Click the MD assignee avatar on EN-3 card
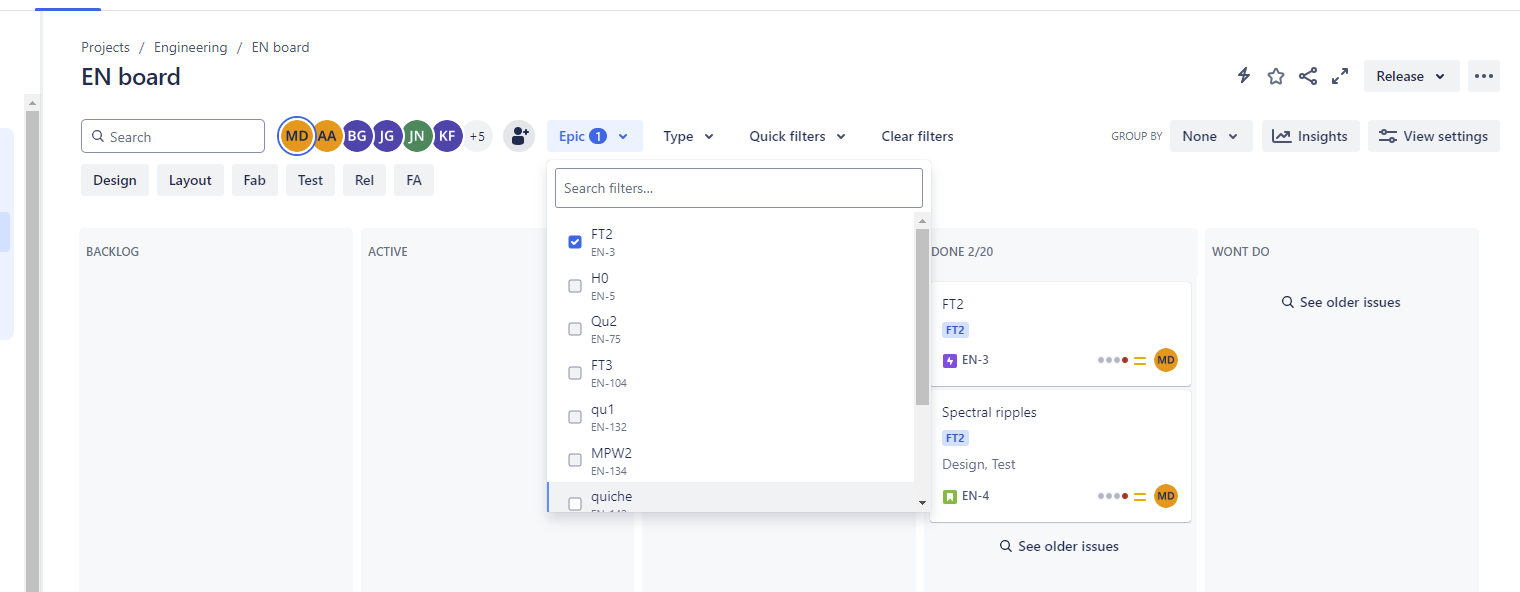The width and height of the screenshot is (1520, 592). pos(1166,360)
